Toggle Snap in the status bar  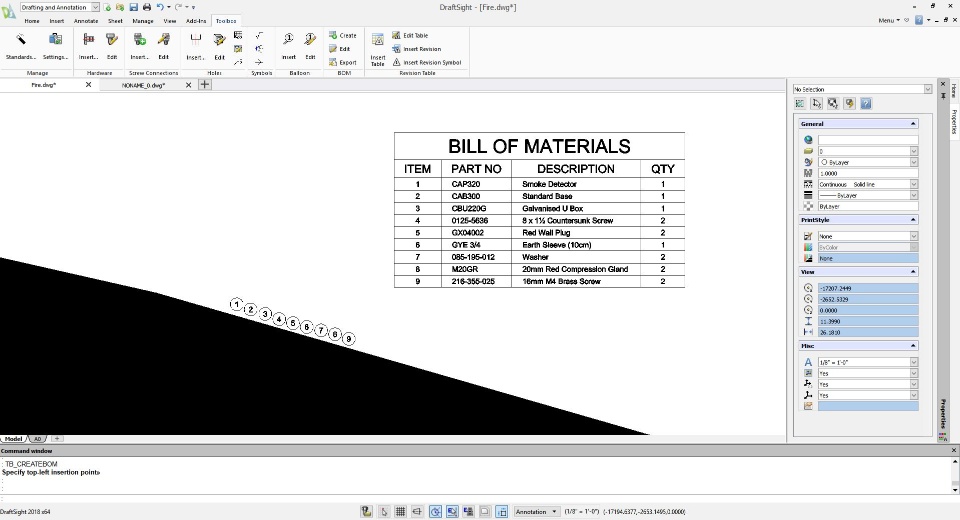click(384, 511)
